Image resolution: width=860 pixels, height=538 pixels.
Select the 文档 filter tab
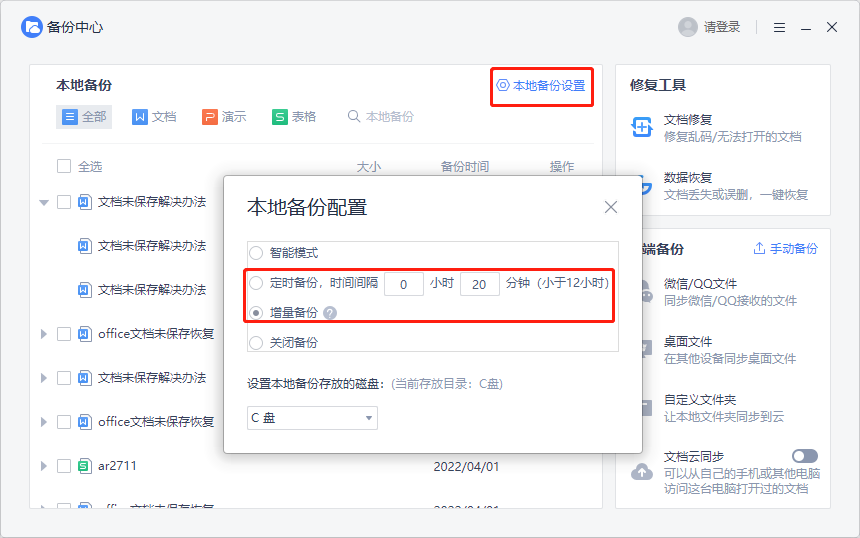tap(154, 117)
